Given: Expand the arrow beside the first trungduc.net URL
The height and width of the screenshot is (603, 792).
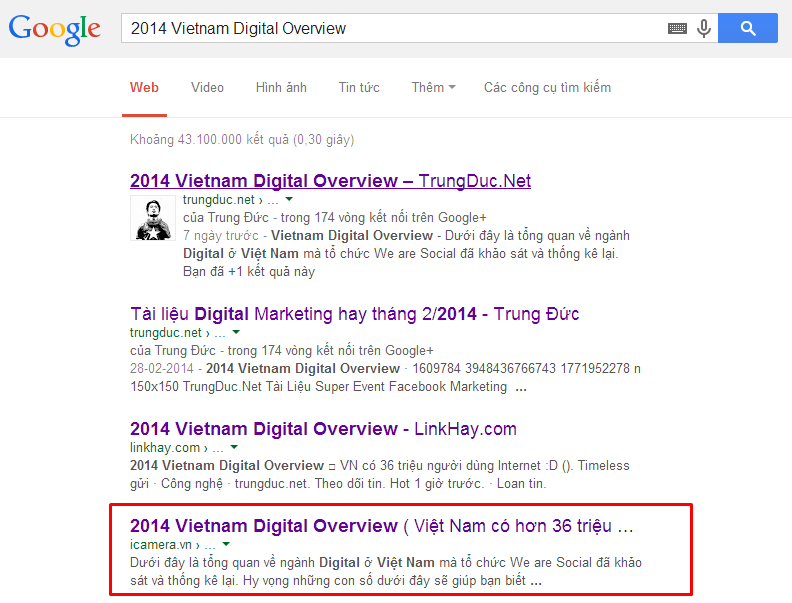Looking at the screenshot, I should pyautogui.click(x=289, y=199).
